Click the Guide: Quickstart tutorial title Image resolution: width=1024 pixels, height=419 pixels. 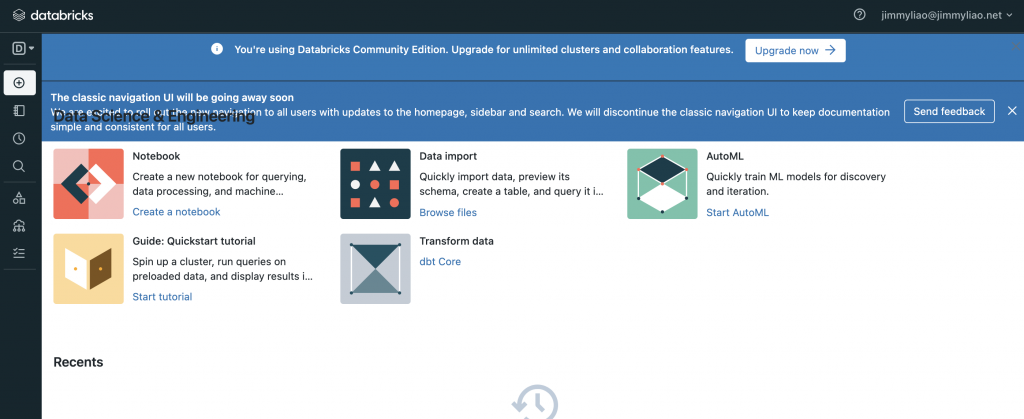point(194,241)
